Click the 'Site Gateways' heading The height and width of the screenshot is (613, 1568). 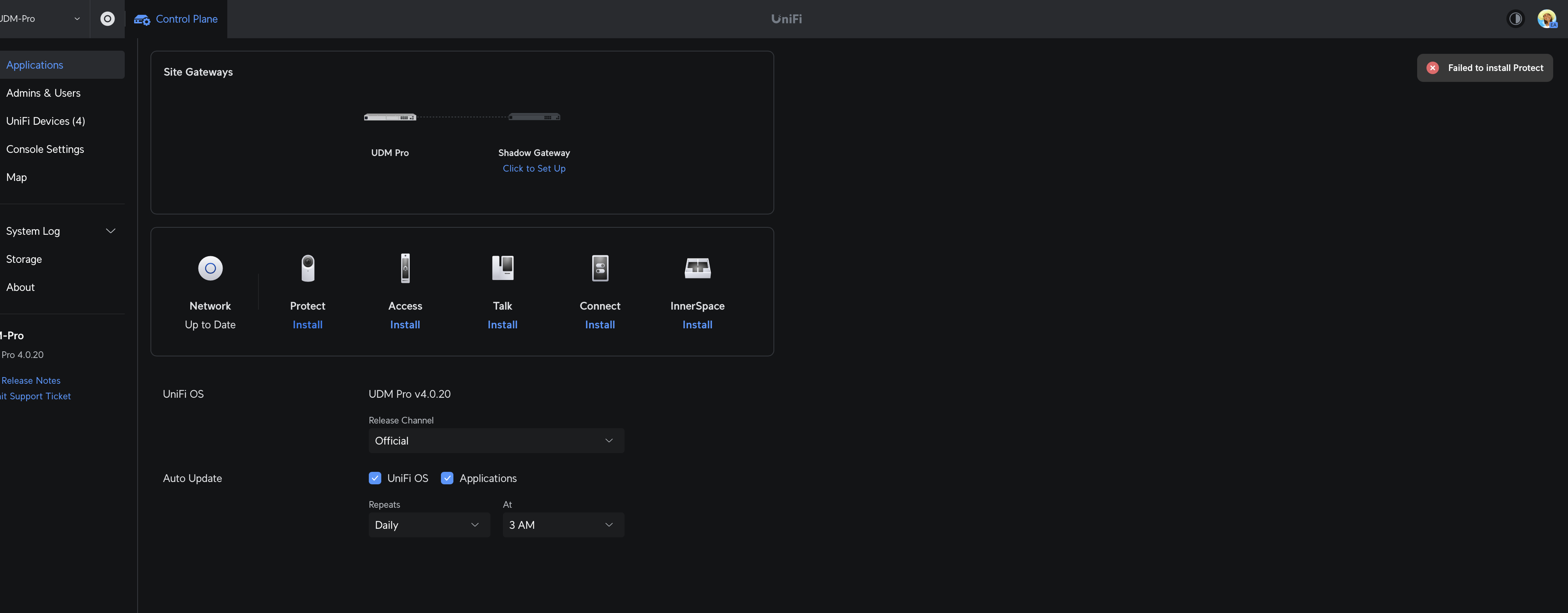pos(198,72)
